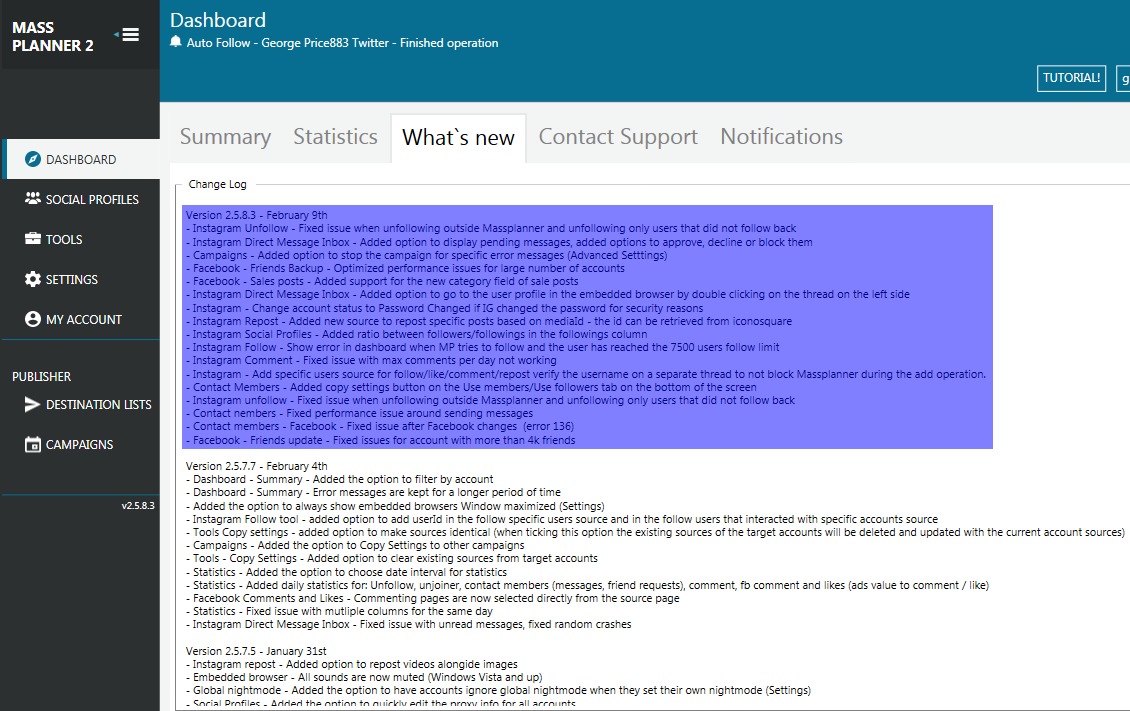Click the notification bell icon
The height and width of the screenshot is (711, 1130).
(x=177, y=43)
